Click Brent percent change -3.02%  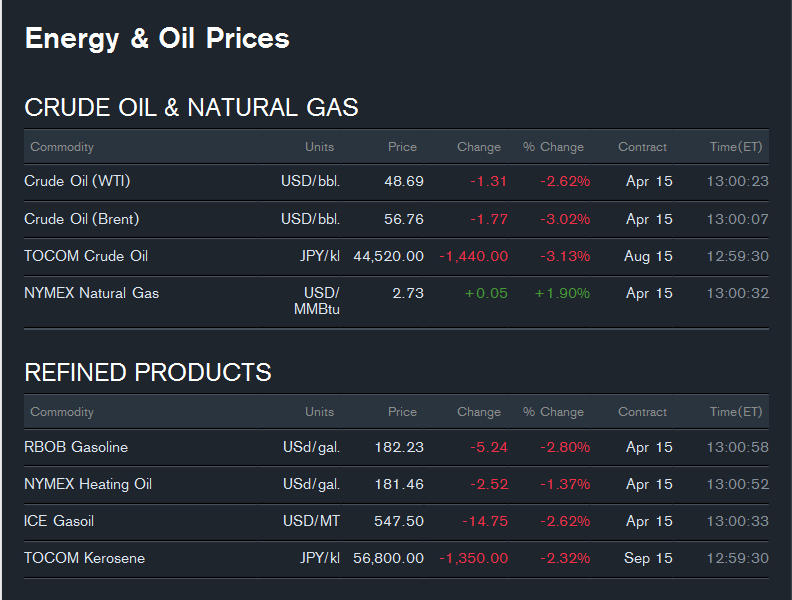565,219
